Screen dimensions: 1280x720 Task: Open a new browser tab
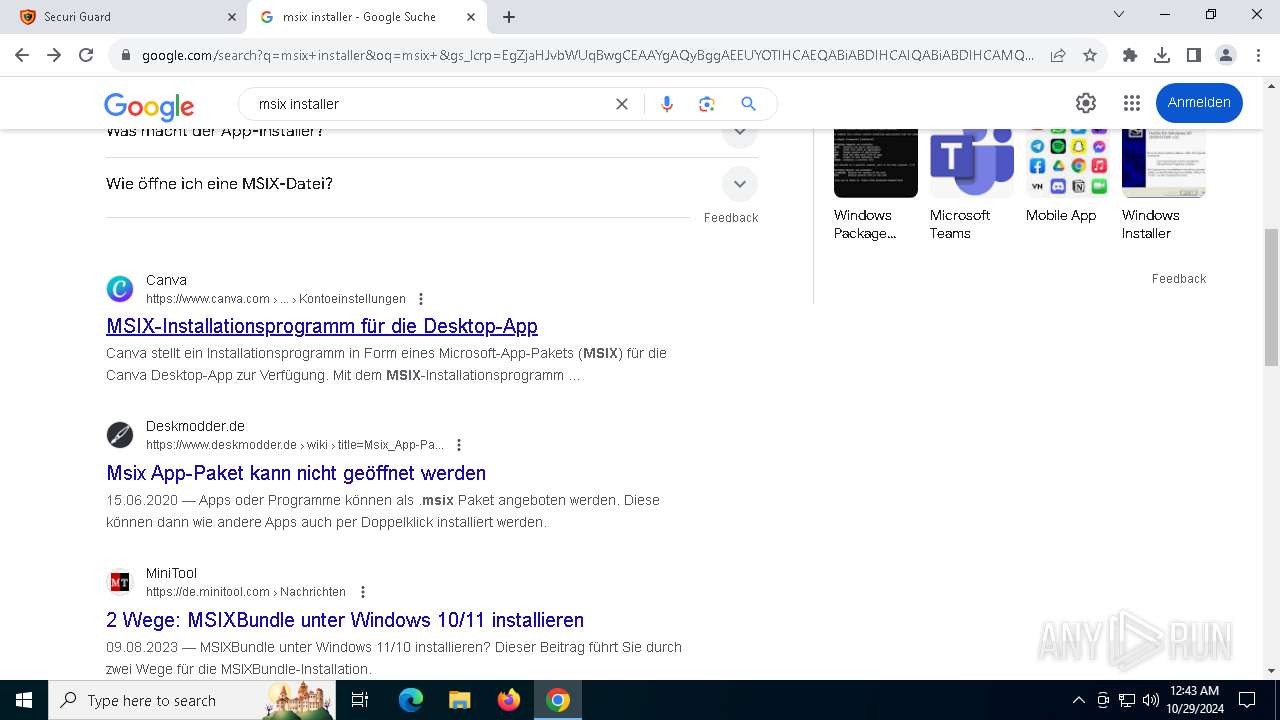509,17
